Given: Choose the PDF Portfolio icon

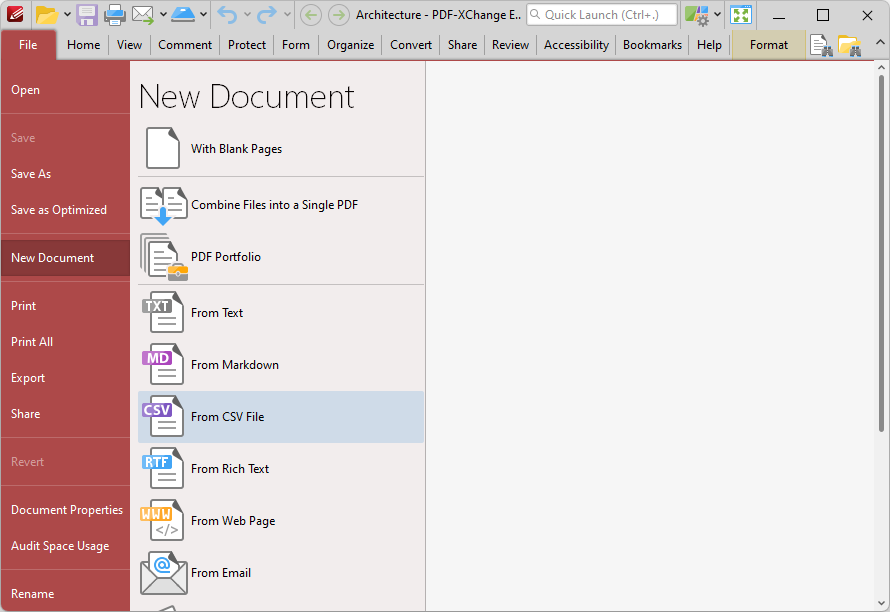Looking at the screenshot, I should (163, 257).
